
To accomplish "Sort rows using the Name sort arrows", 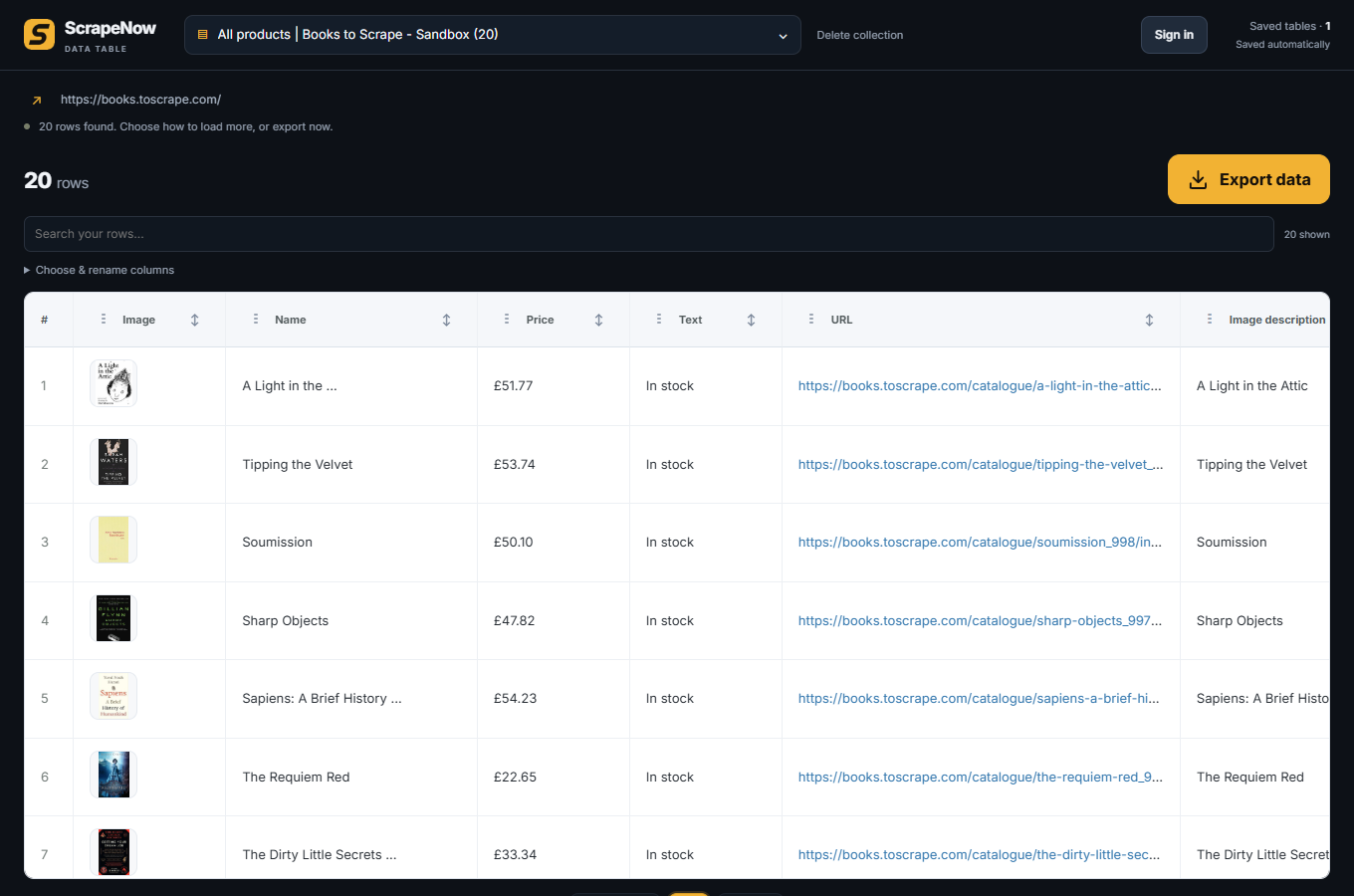I will [447, 320].
